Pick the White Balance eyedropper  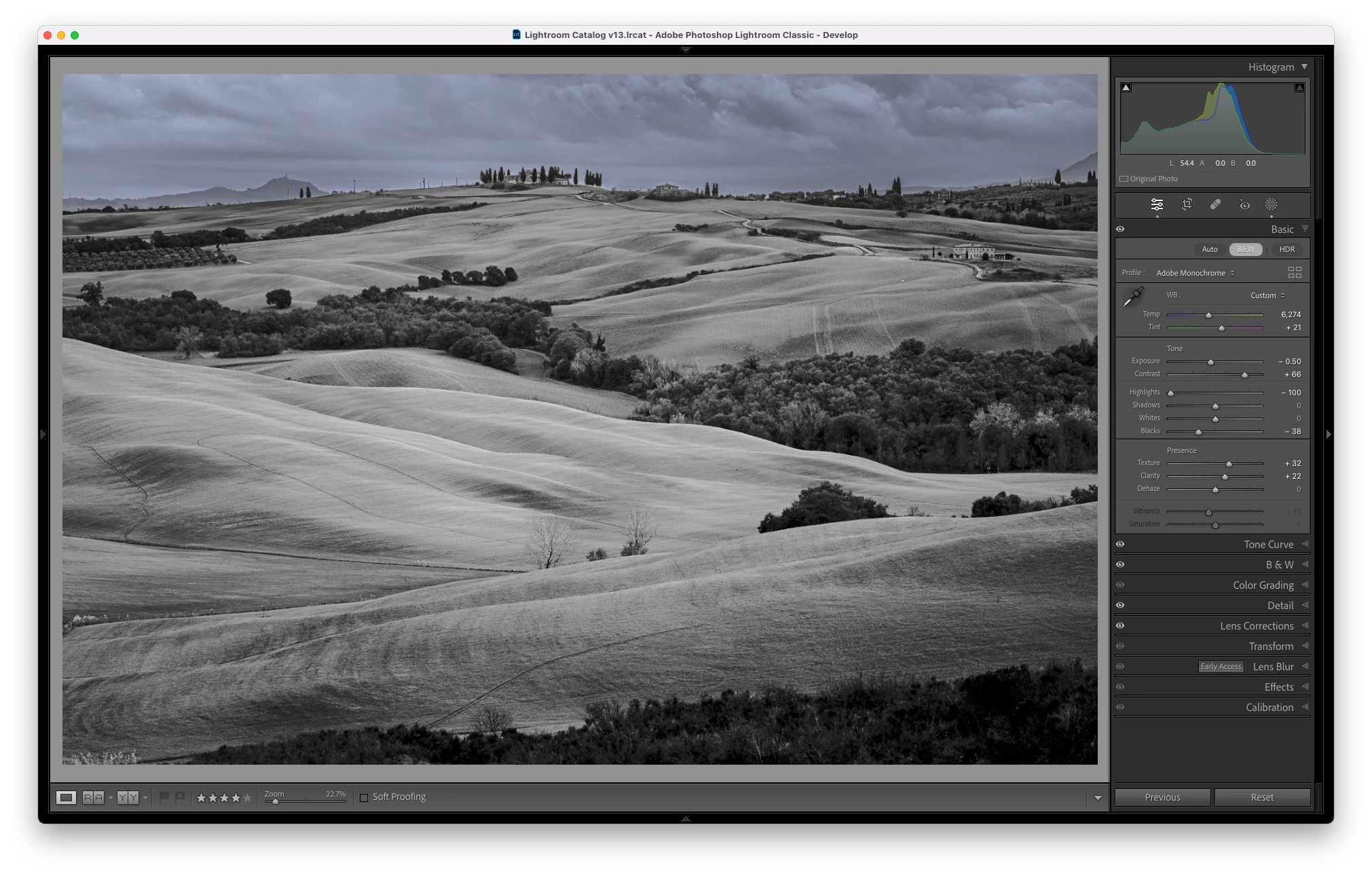pyautogui.click(x=1133, y=297)
